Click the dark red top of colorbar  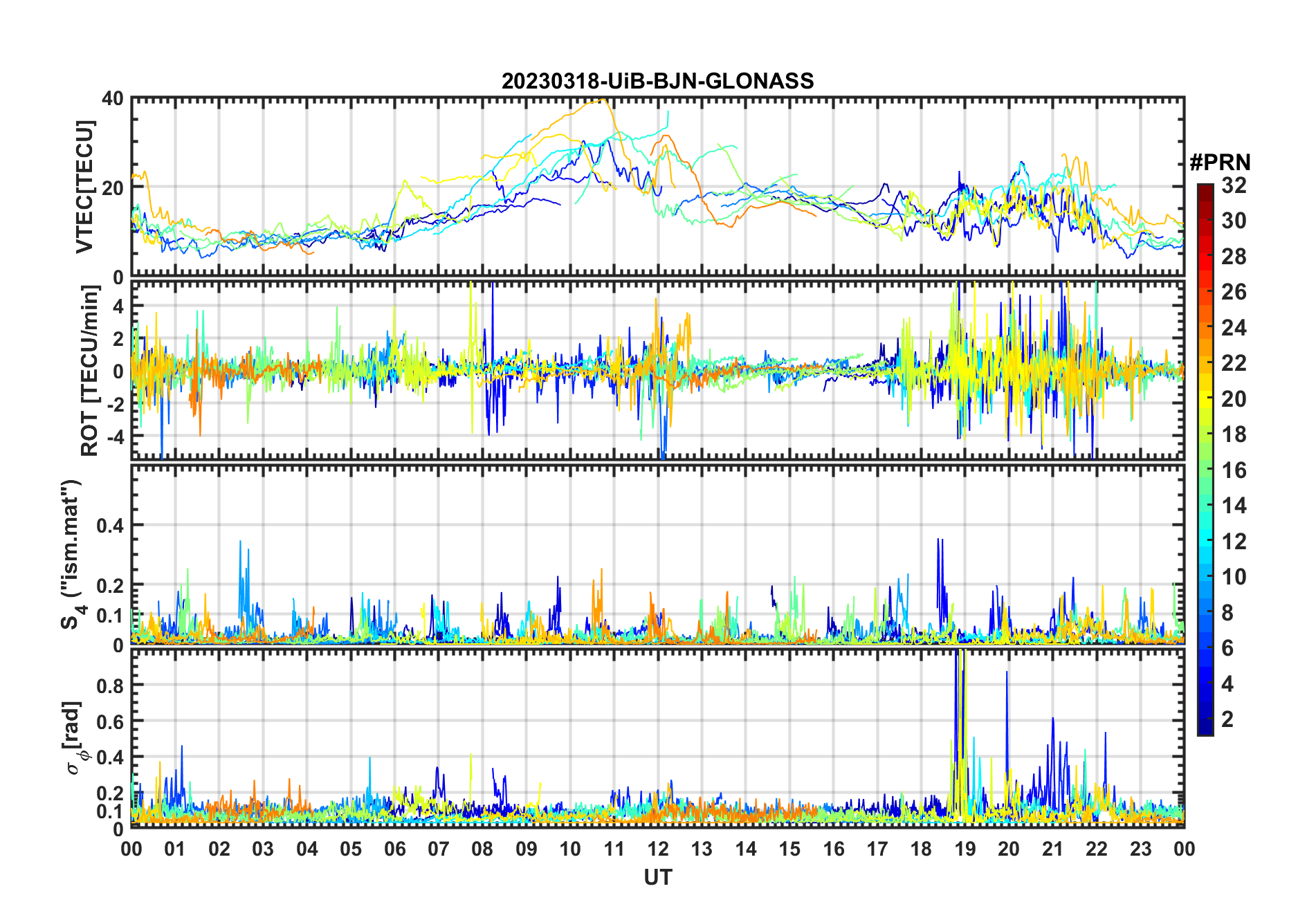pos(1205,189)
